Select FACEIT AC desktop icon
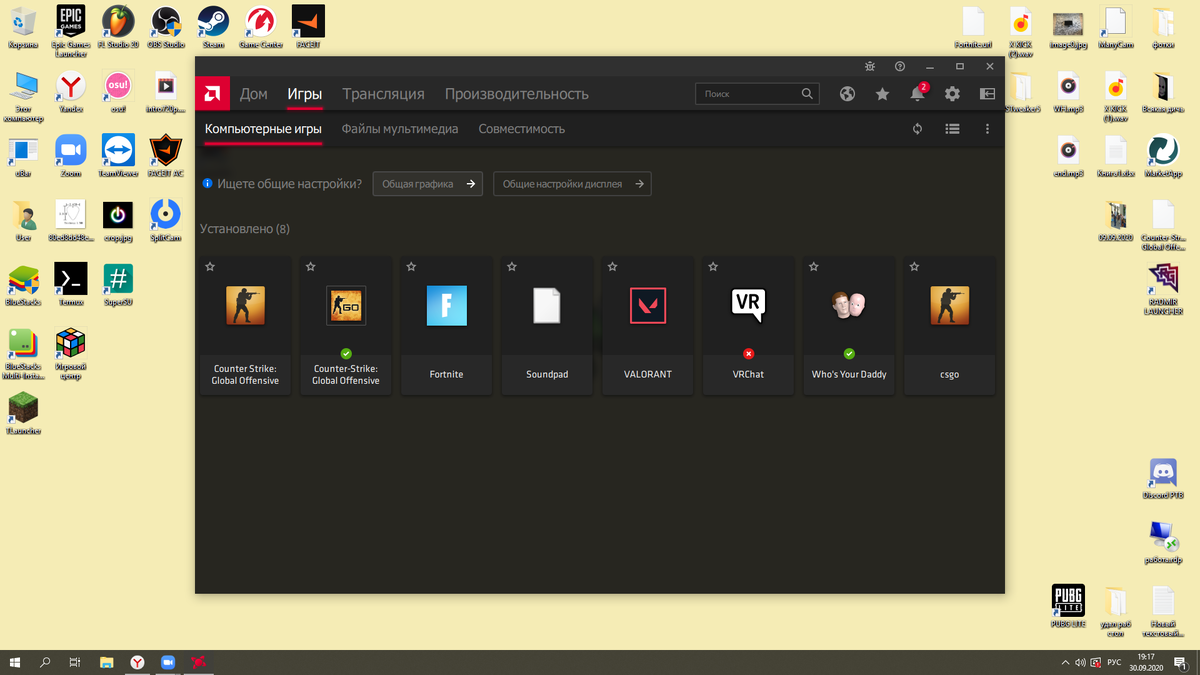Screen dimensions: 1200x675 click(x=166, y=157)
